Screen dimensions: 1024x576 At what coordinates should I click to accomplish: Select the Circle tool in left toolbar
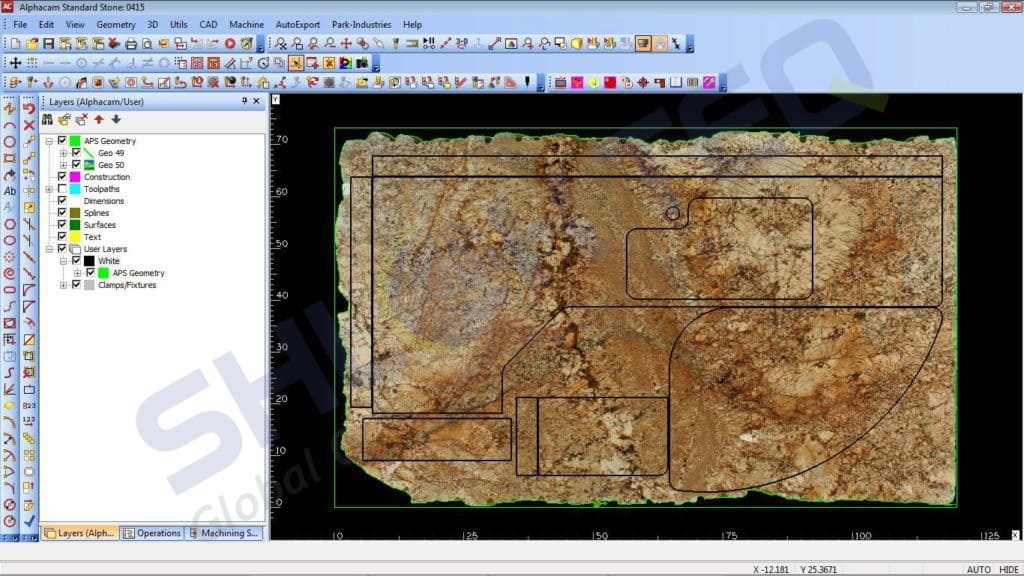click(10, 142)
